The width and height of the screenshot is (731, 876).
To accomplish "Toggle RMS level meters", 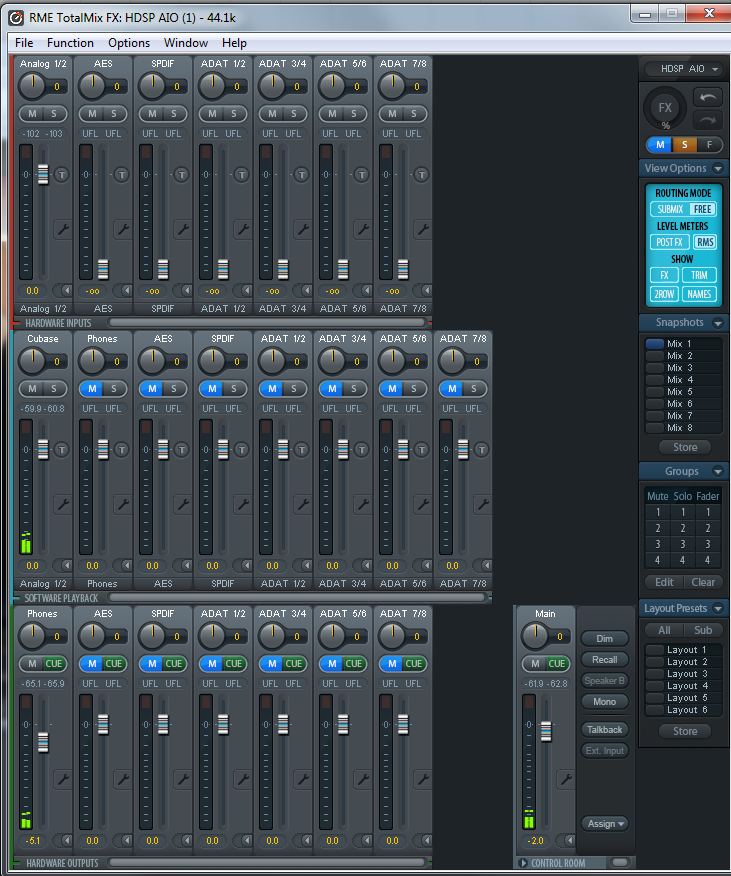I will click(x=705, y=242).
